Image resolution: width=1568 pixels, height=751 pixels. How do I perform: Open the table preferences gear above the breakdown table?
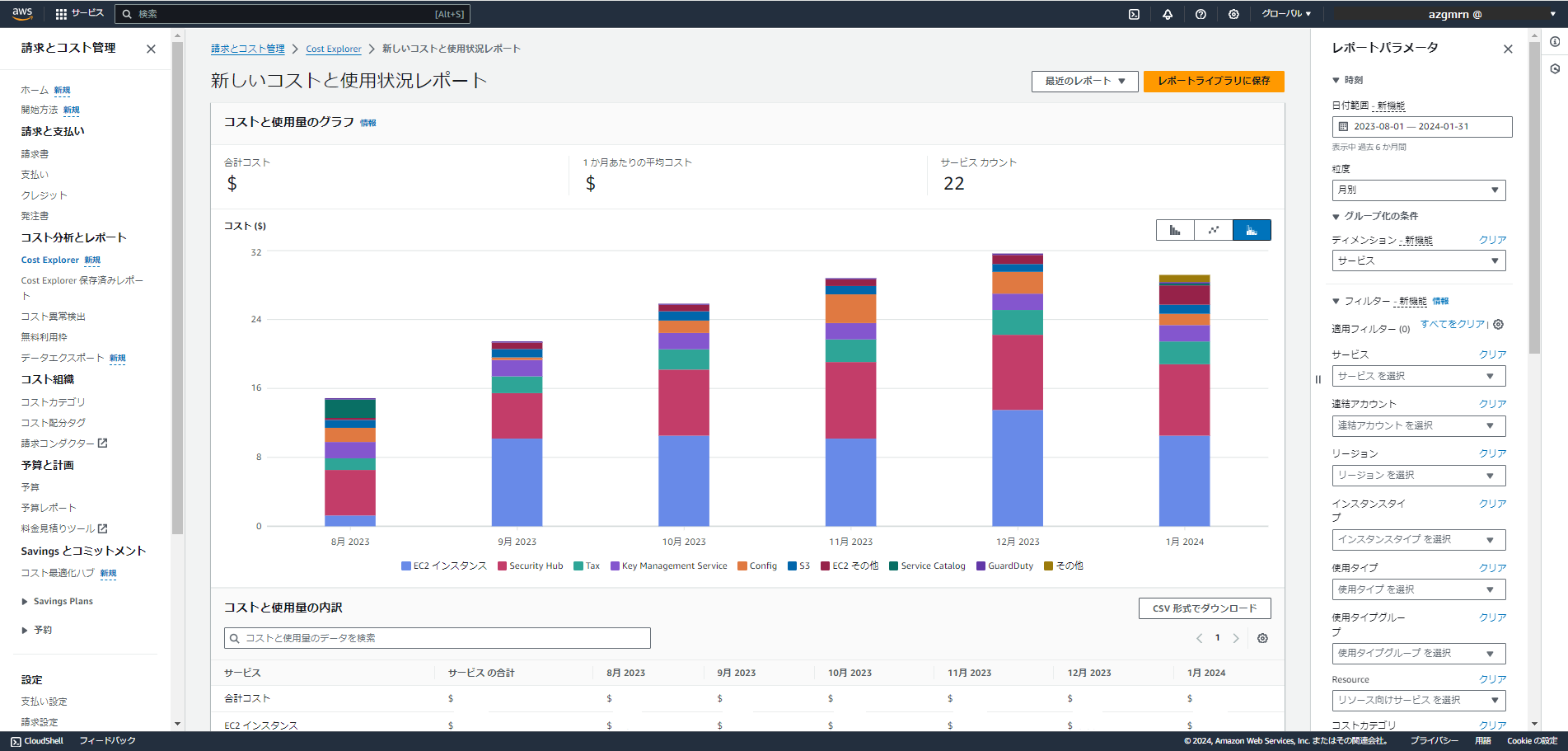pos(1262,638)
